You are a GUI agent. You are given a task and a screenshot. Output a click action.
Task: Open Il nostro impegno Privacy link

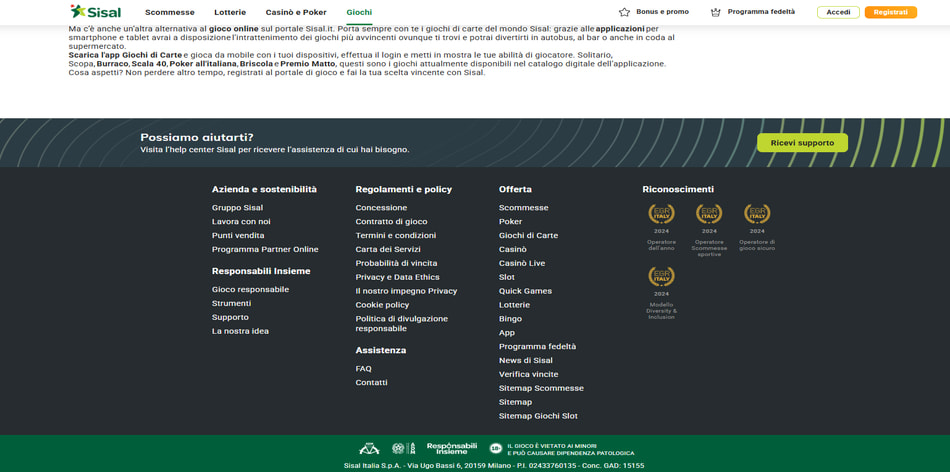click(406, 291)
